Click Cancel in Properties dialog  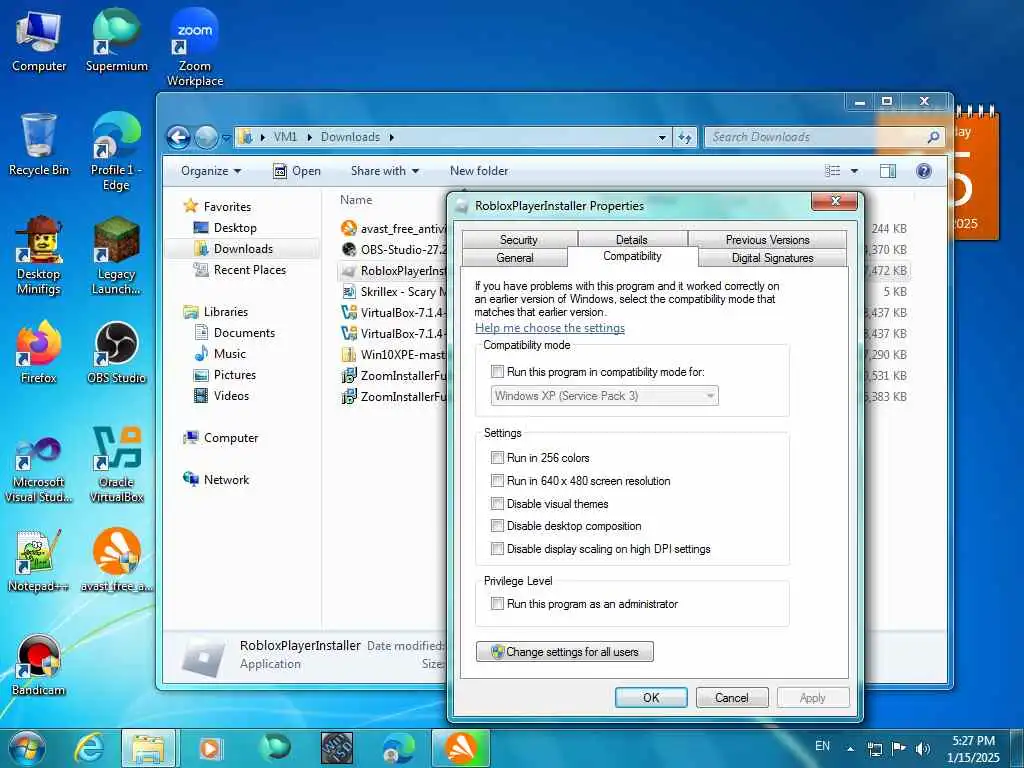[x=732, y=697]
